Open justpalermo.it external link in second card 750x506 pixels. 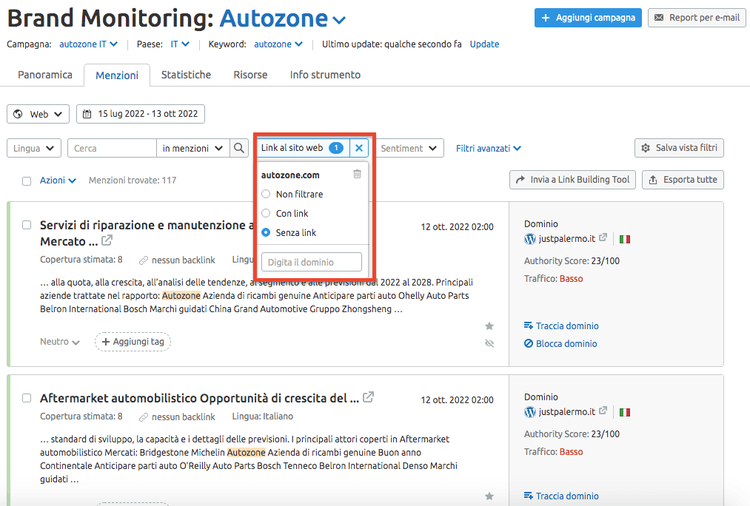[603, 410]
